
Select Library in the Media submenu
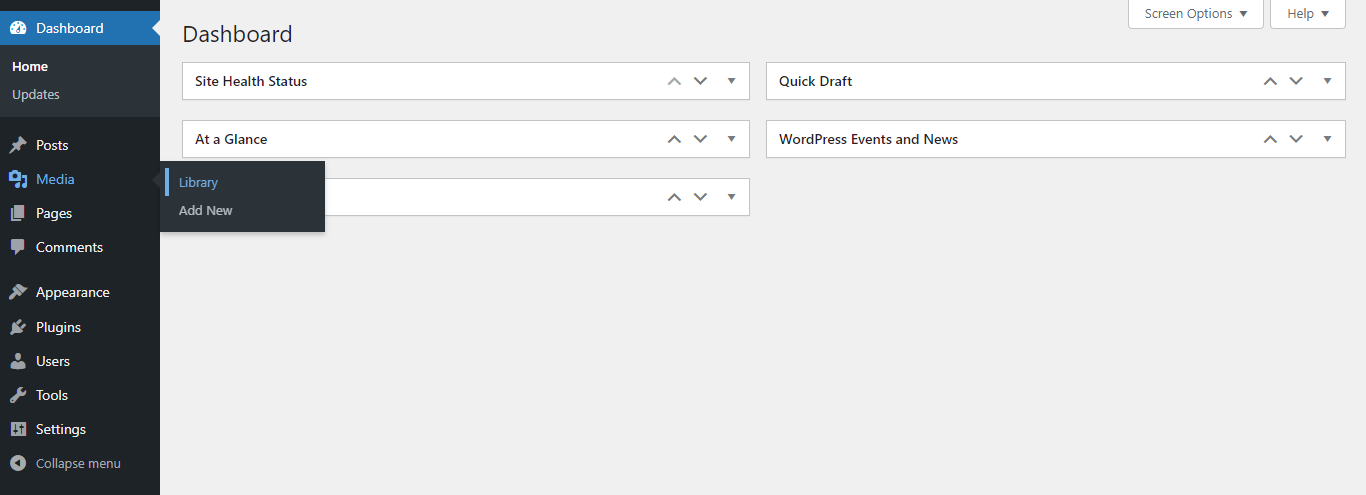198,183
